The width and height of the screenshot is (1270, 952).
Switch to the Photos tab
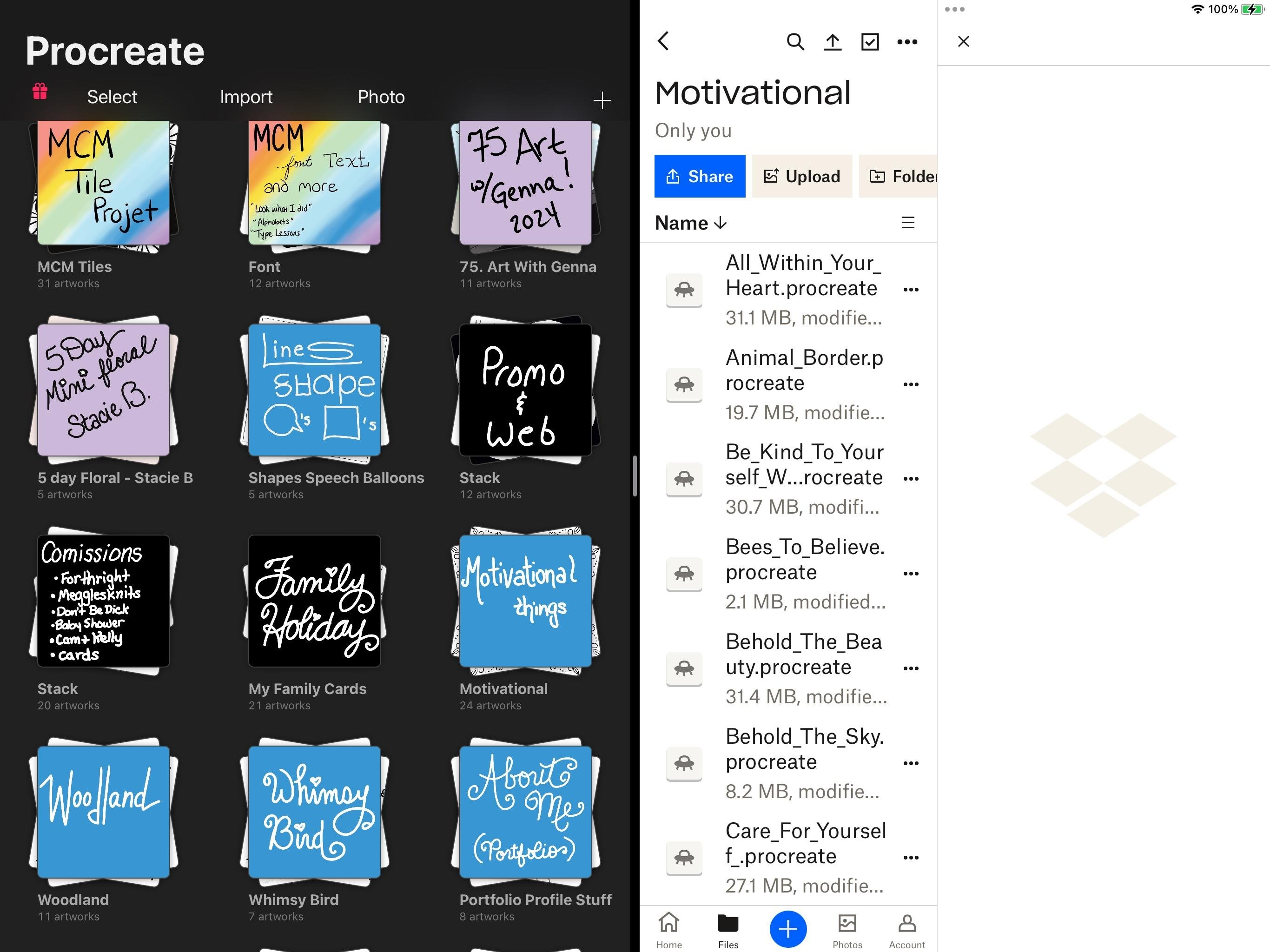[x=847, y=930]
